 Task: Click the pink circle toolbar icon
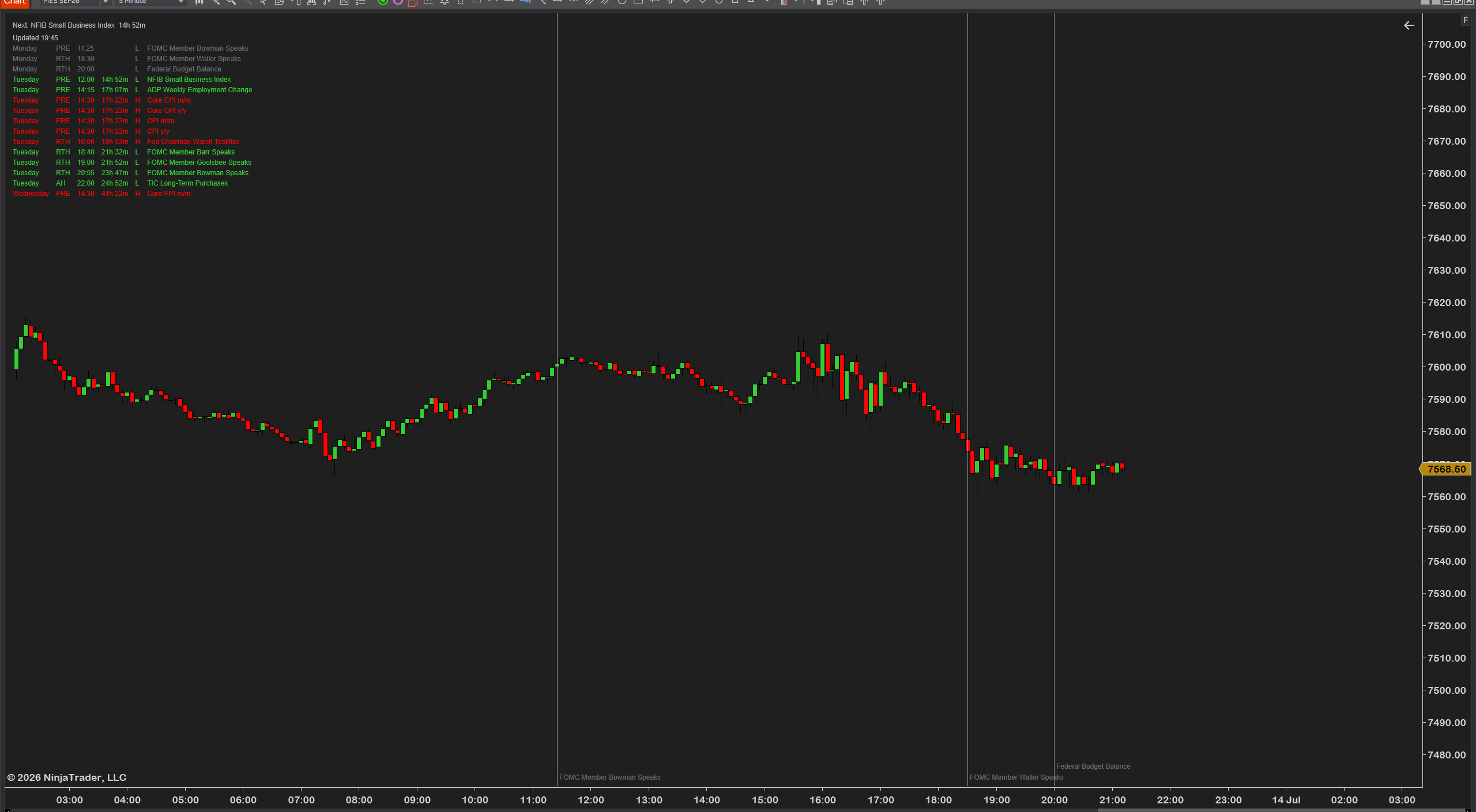click(398, 2)
